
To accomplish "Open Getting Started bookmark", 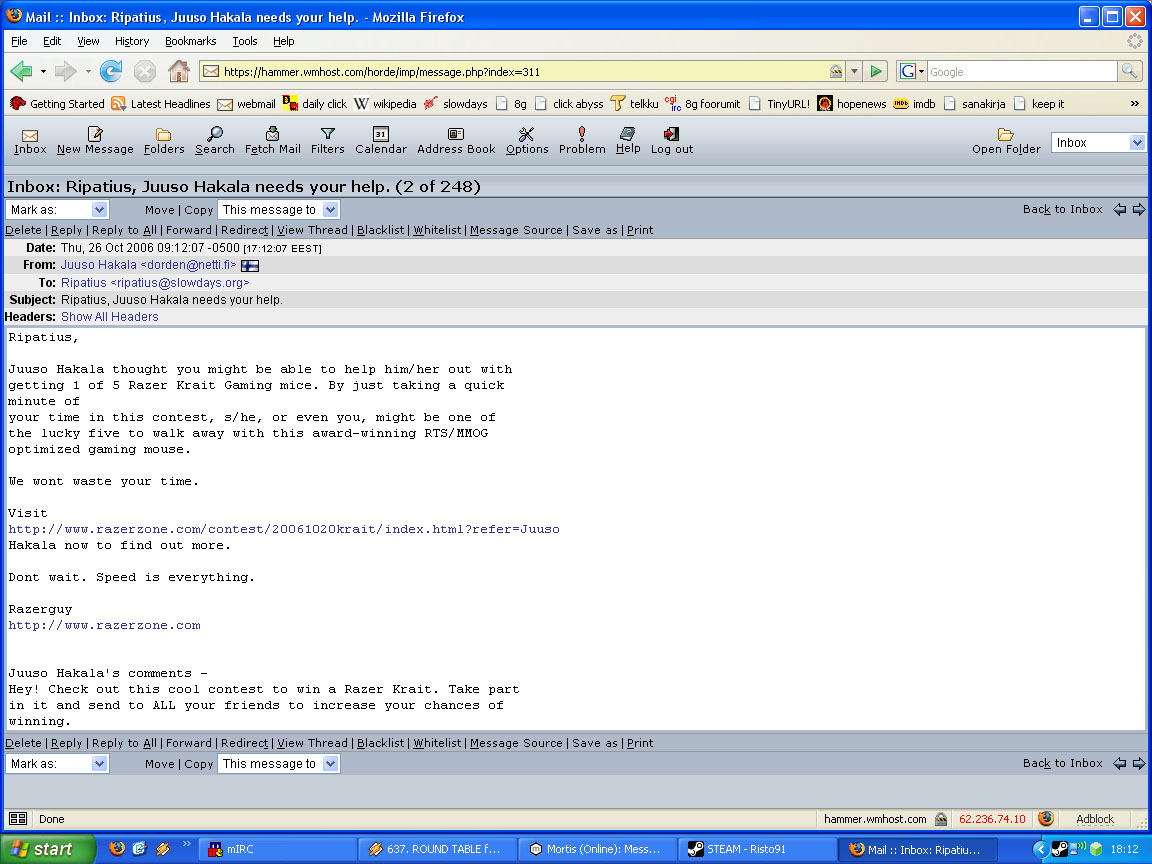I will [x=57, y=104].
